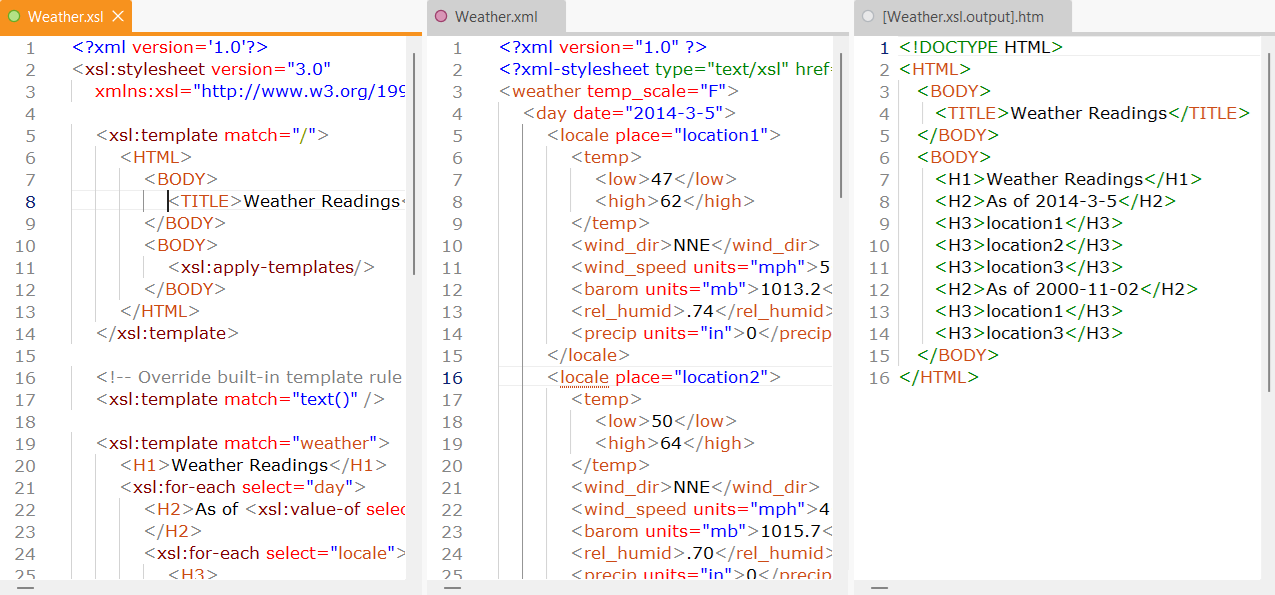Click horizontal scroll handle under Weather.xsl pane

[25, 588]
